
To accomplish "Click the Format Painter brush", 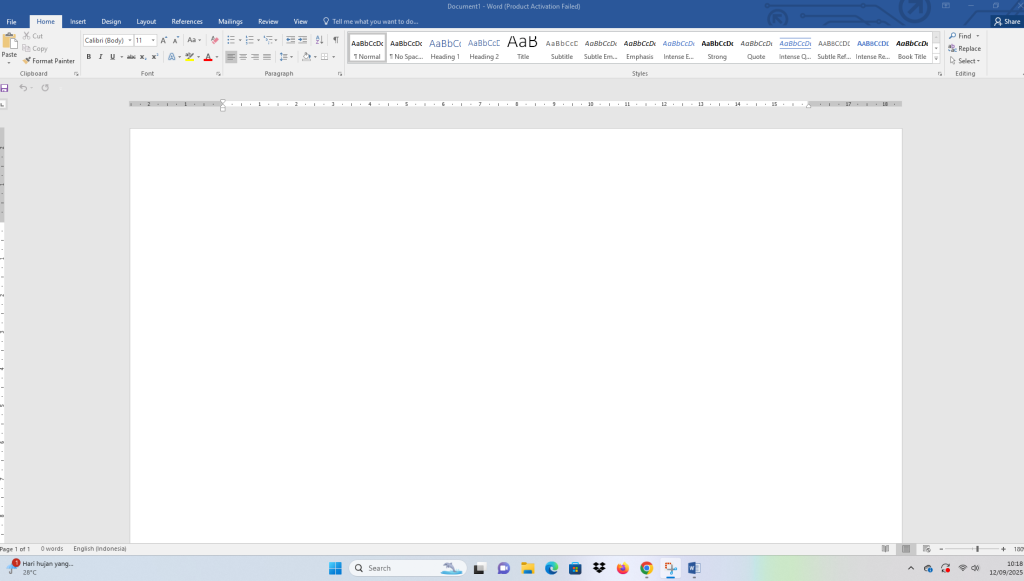I will [50, 61].
